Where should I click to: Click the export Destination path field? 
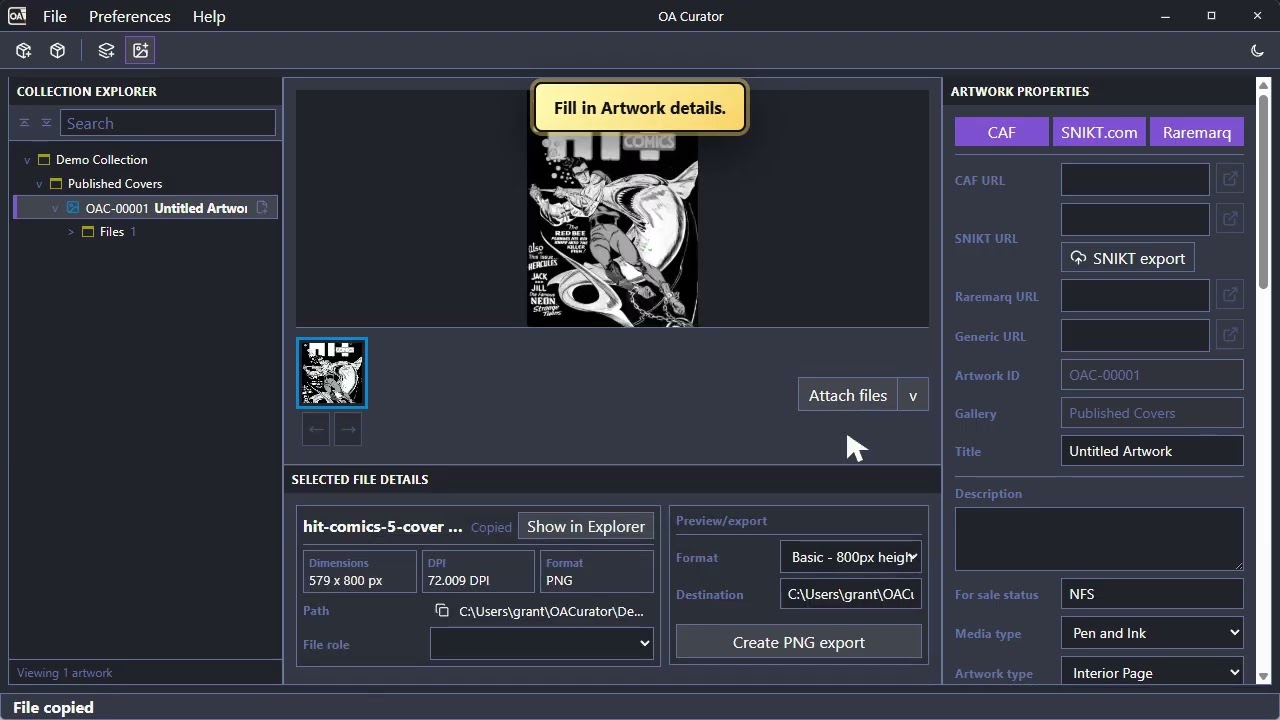click(x=850, y=594)
